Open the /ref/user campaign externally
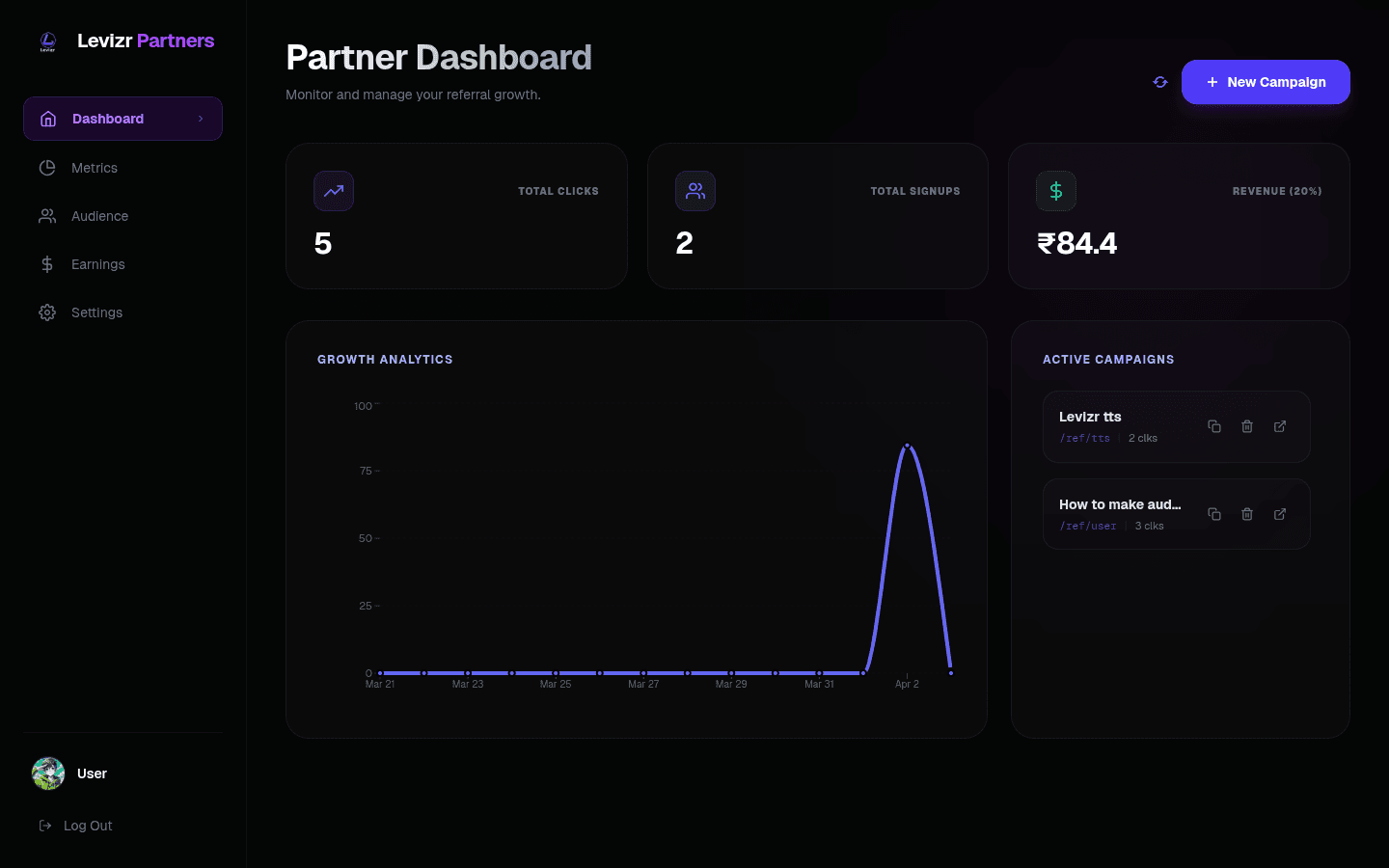 pos(1280,514)
